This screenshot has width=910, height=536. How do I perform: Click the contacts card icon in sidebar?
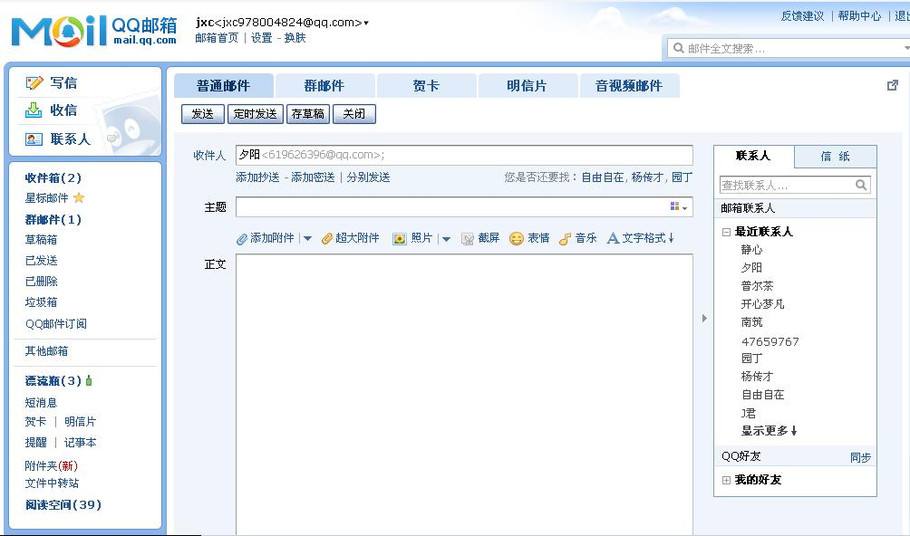[x=34, y=139]
